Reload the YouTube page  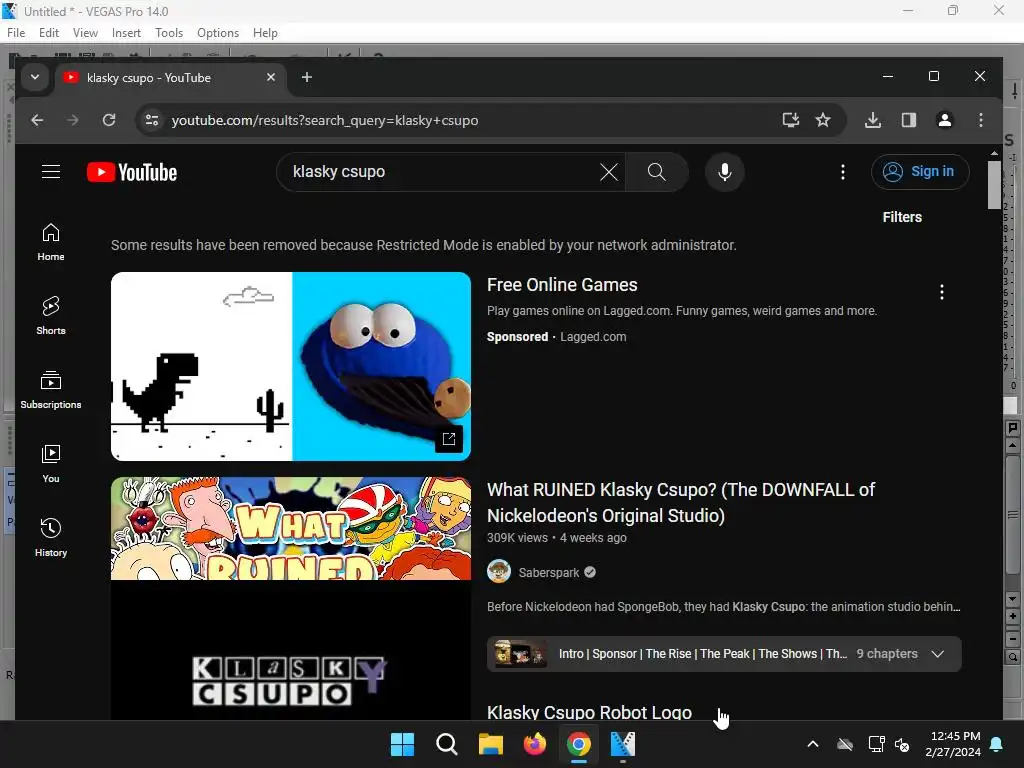(x=109, y=120)
